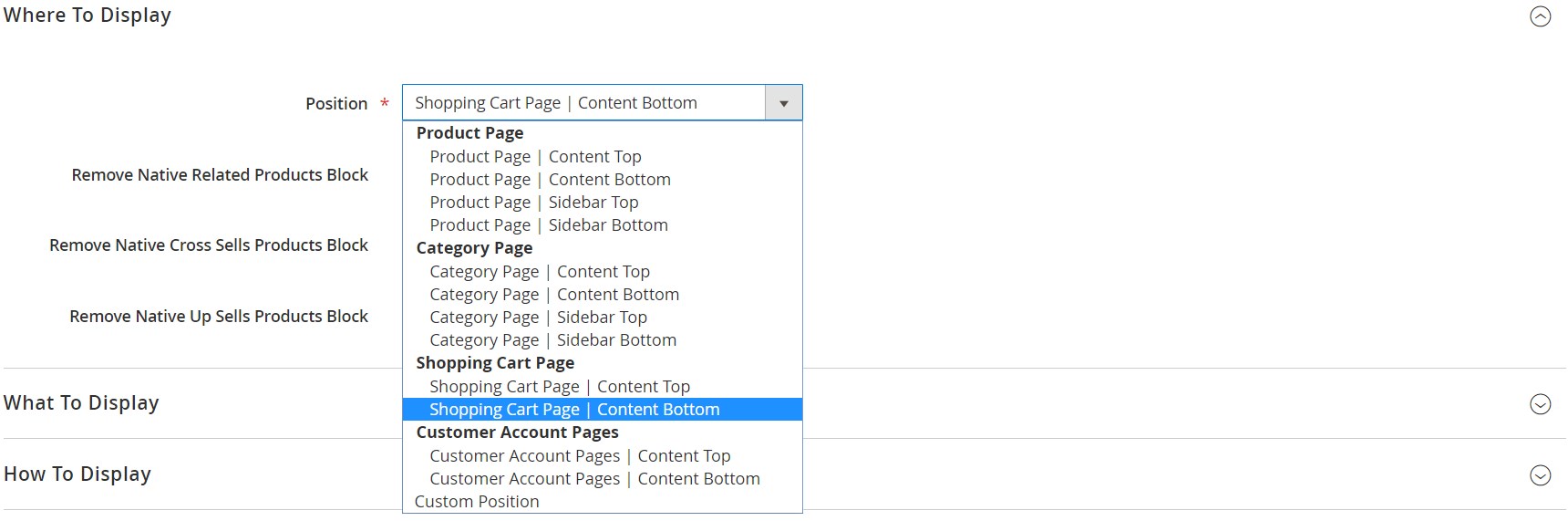Screen dimensions: 1568x521
Task: Choose Product Page | Sidebar Bottom
Action: click(x=603, y=225)
